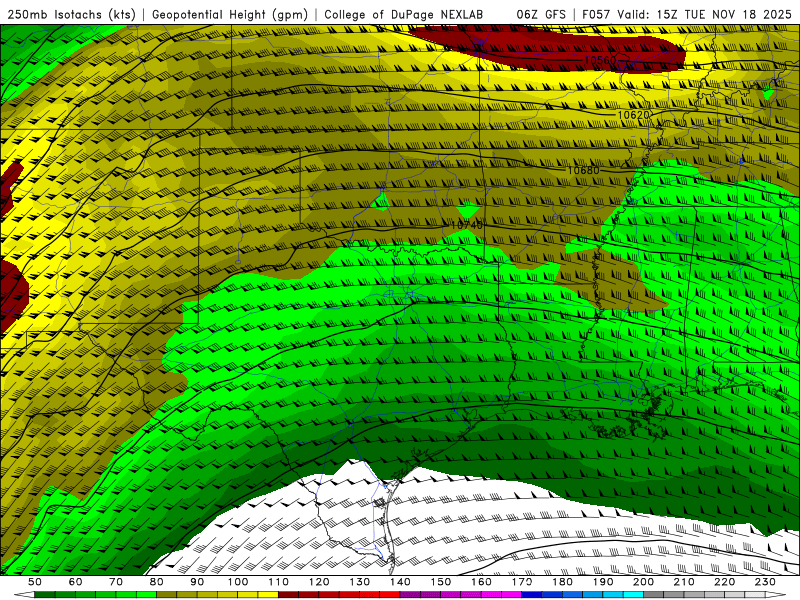The width and height of the screenshot is (800, 600).
Task: Click the 200 value on the color scale
Action: pos(643,582)
